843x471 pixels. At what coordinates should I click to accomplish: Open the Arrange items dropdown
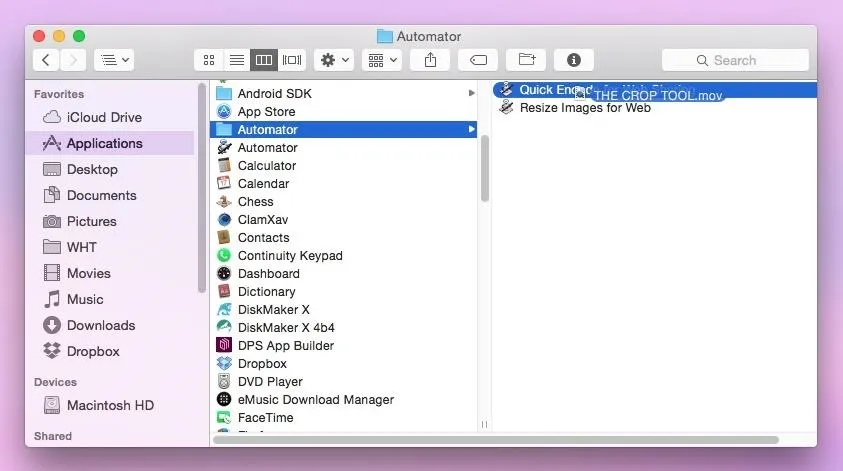point(382,60)
